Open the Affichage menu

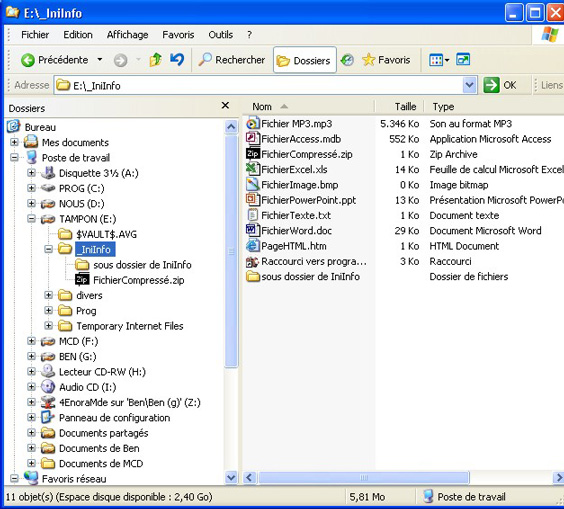click(x=127, y=35)
